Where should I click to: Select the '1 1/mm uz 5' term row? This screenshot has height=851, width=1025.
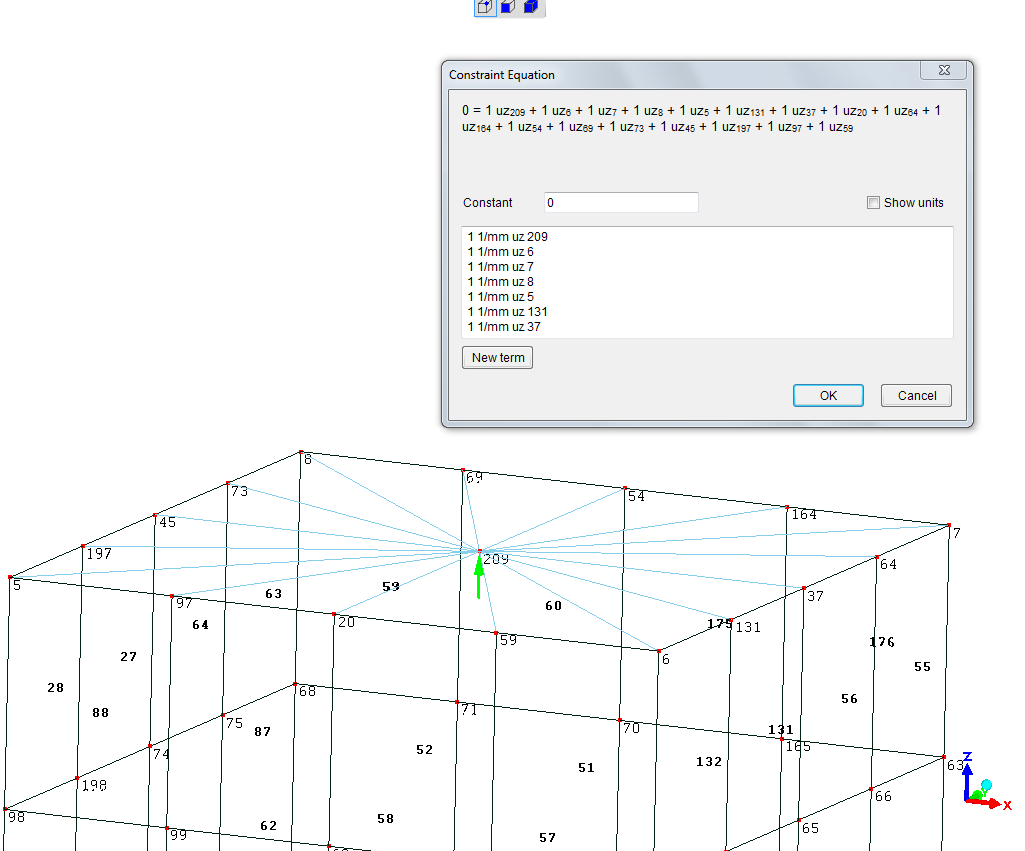501,297
